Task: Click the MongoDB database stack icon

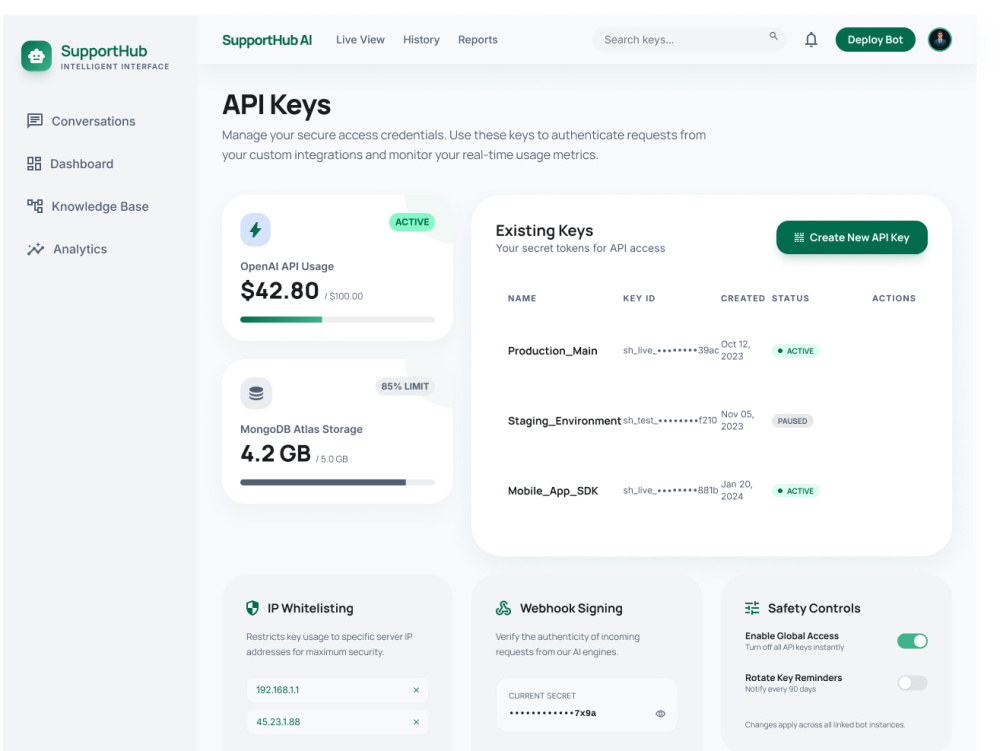Action: tap(256, 393)
